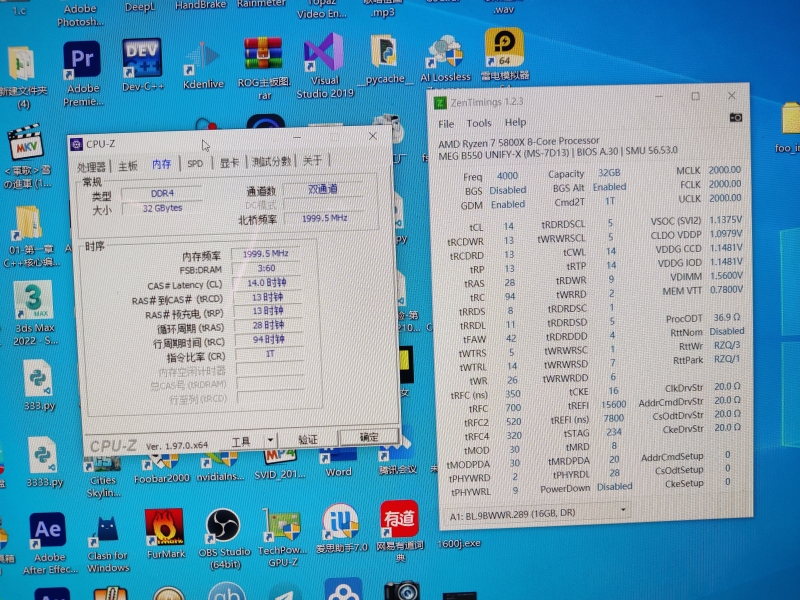Open the File menu in ZenTimings
This screenshot has width=800, height=600.
(x=446, y=123)
